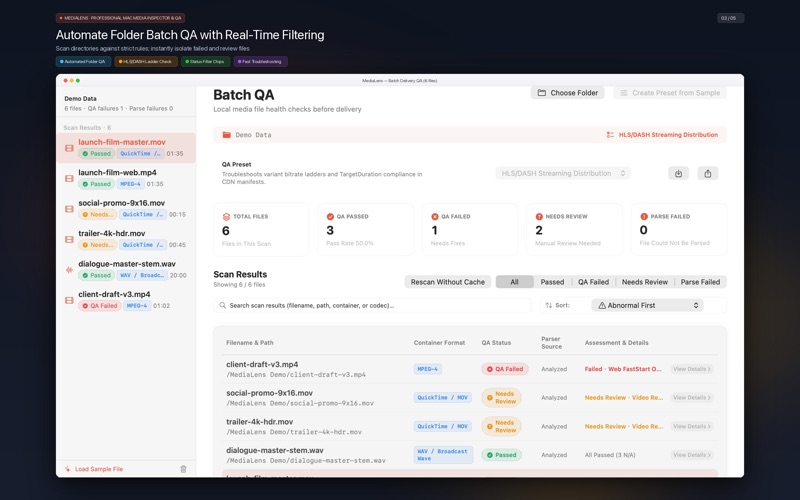Click the Choose Folder button
The height and width of the screenshot is (500, 800).
pyautogui.click(x=567, y=93)
